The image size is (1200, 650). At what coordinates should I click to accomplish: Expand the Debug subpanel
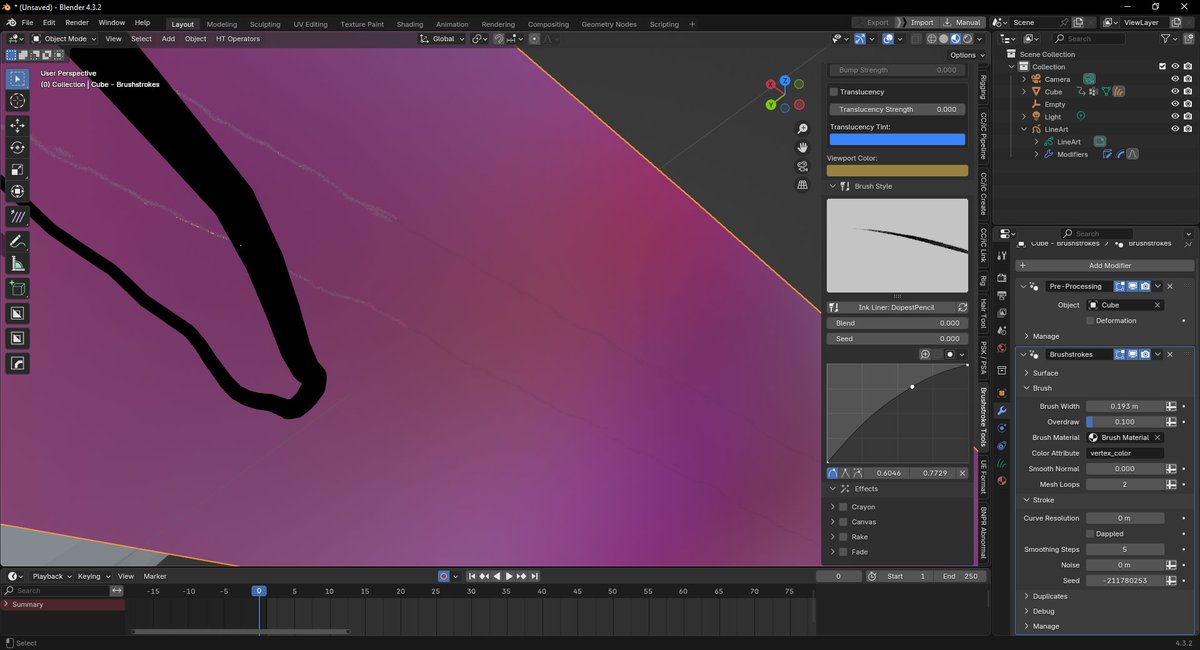click(x=1026, y=611)
